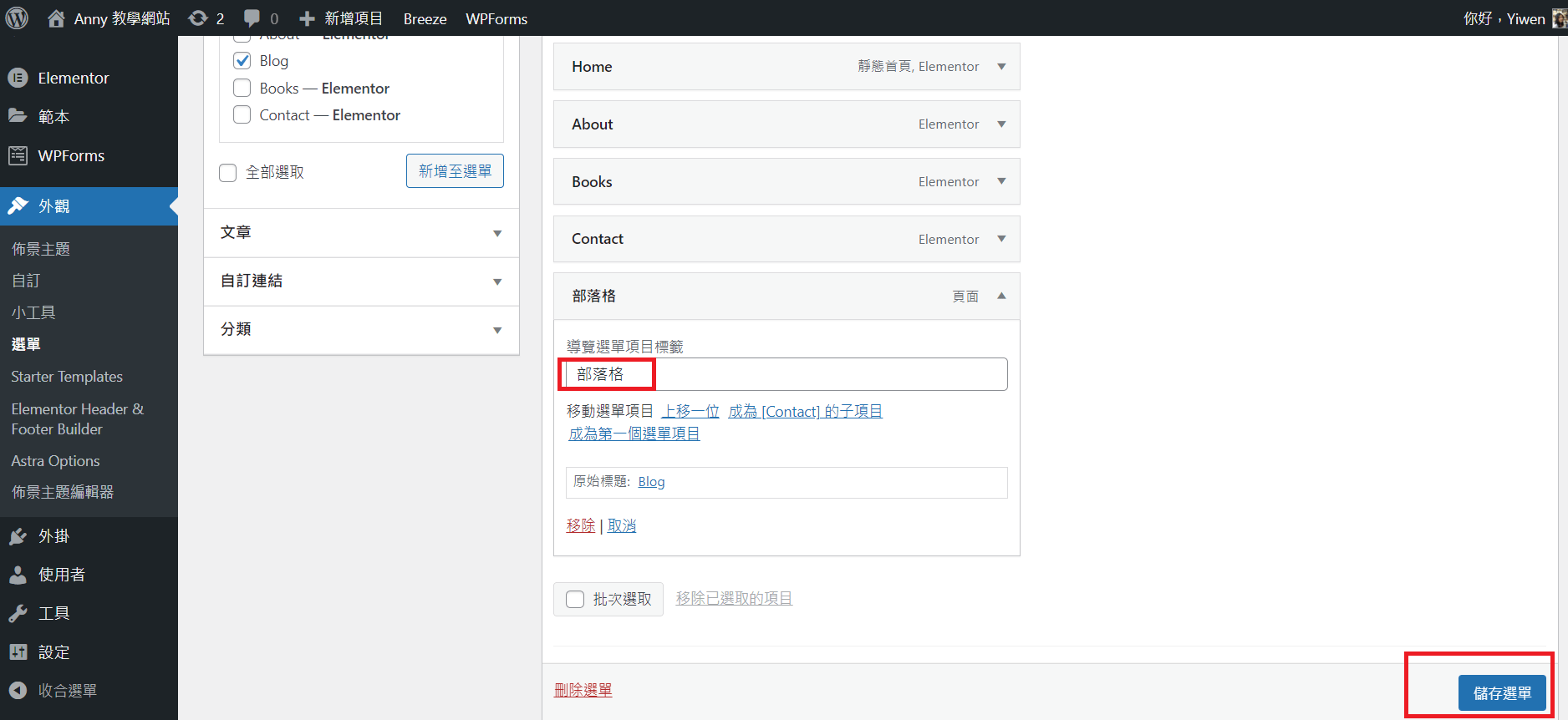Open Astra Options submenu item
Screen dimensions: 1568x720
coord(55,461)
